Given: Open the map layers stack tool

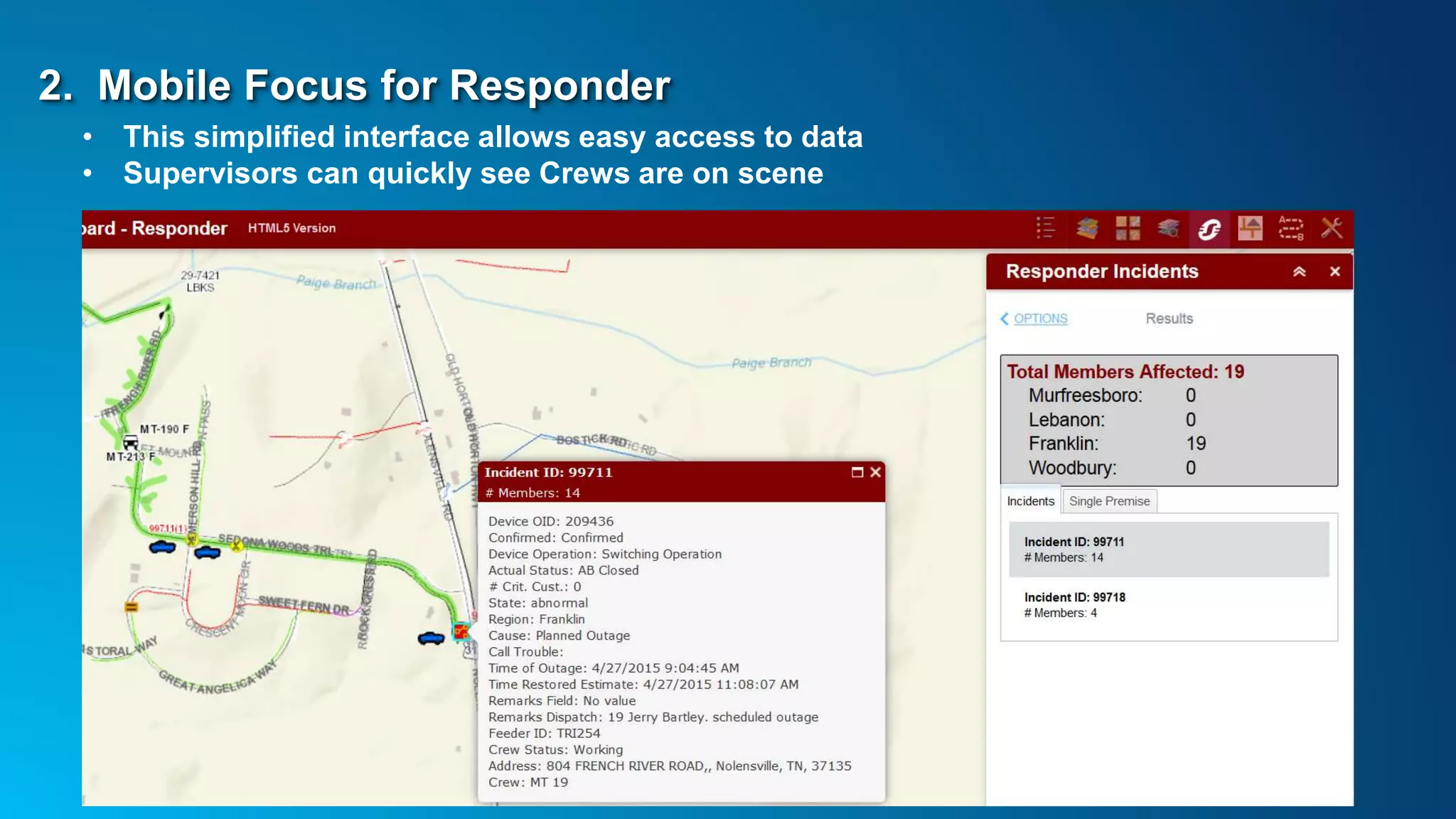Looking at the screenshot, I should pos(1086,228).
